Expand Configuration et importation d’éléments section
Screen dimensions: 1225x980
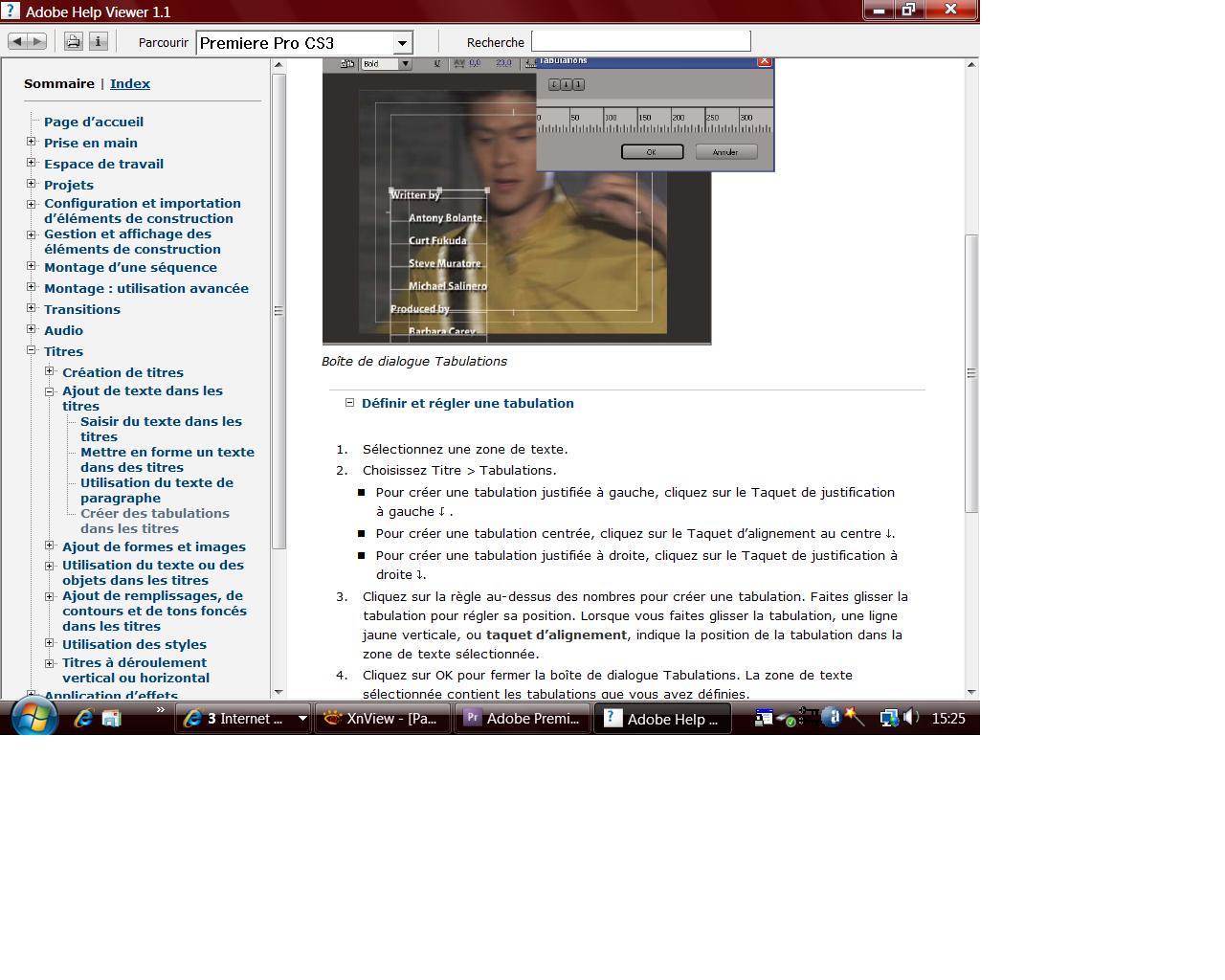point(32,203)
